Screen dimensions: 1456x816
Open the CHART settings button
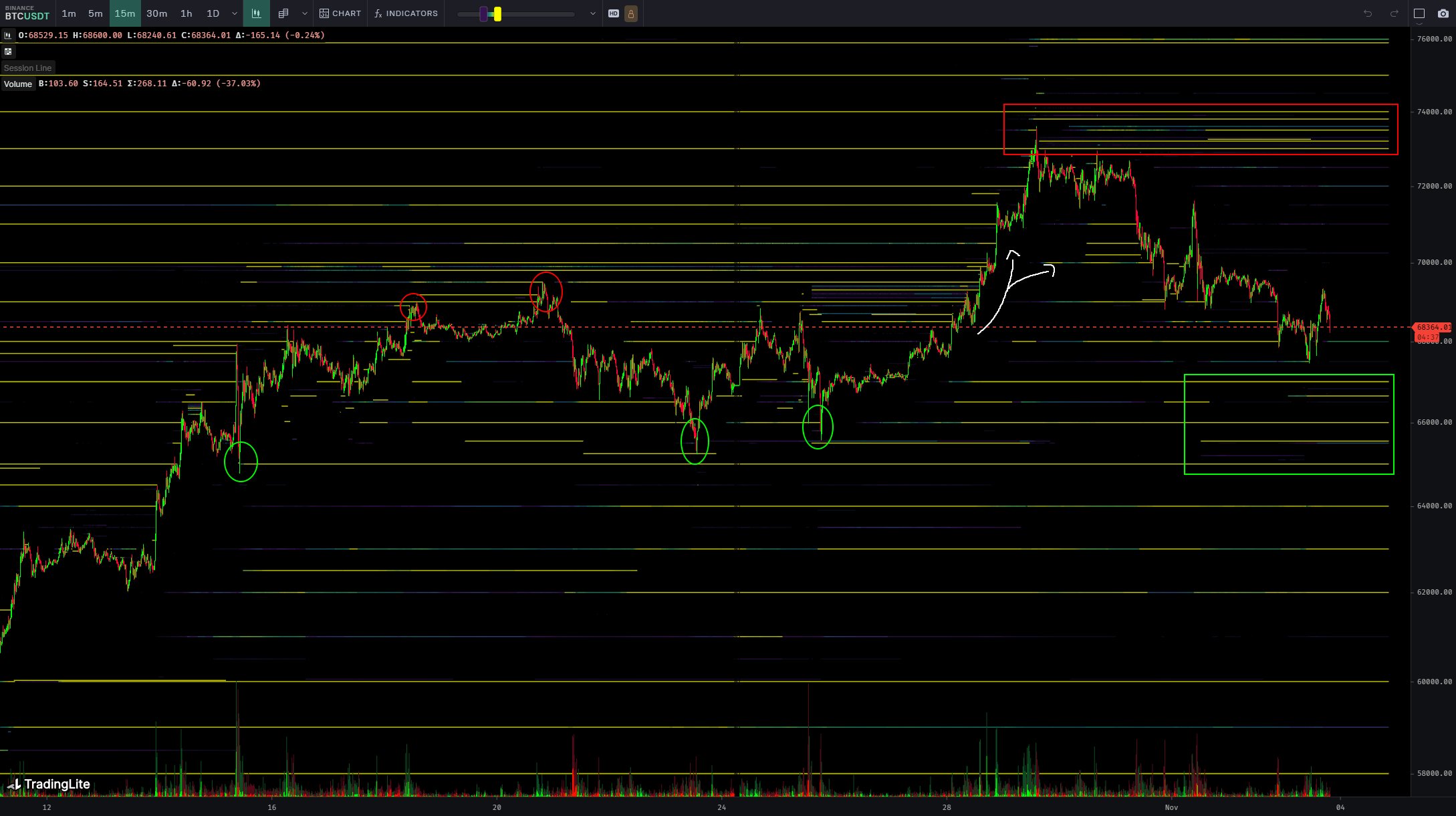pos(340,13)
